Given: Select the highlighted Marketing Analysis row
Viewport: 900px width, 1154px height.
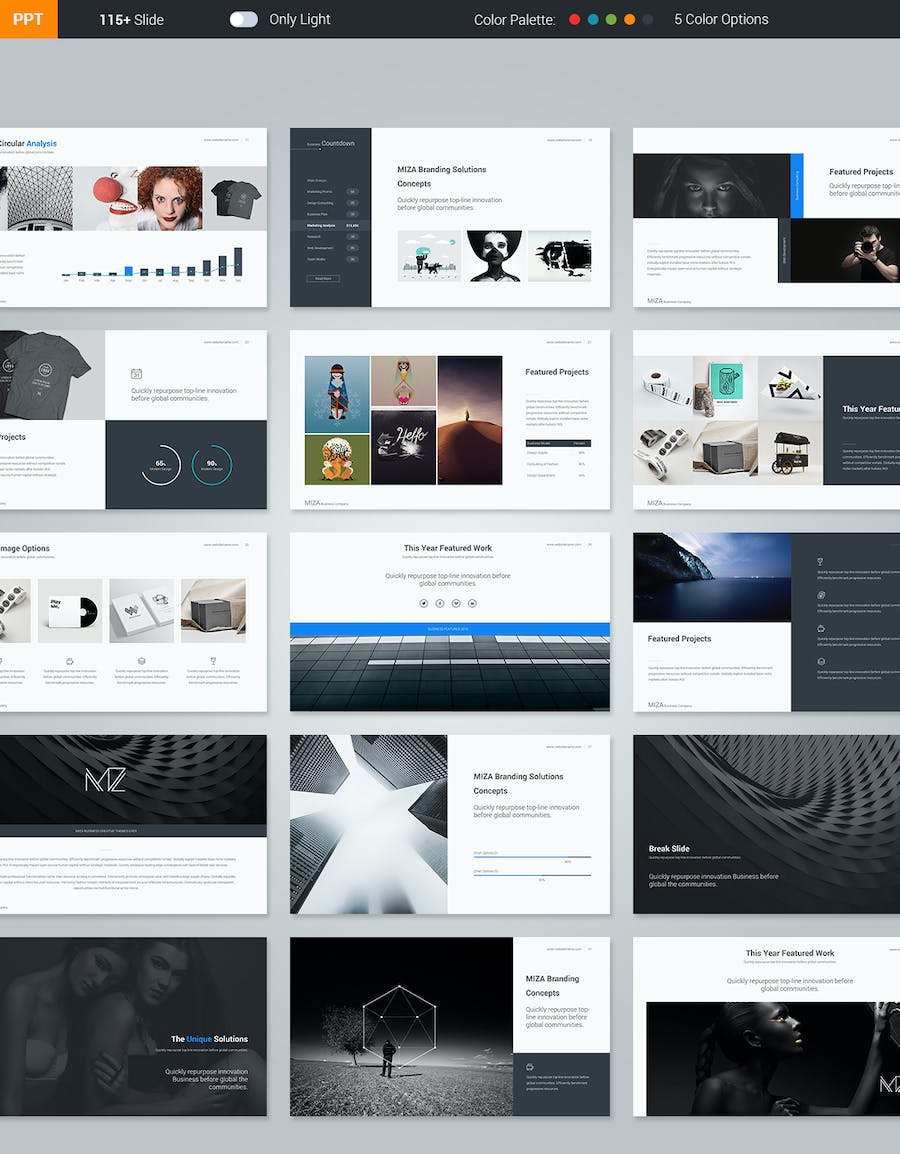Looking at the screenshot, I should tap(331, 226).
